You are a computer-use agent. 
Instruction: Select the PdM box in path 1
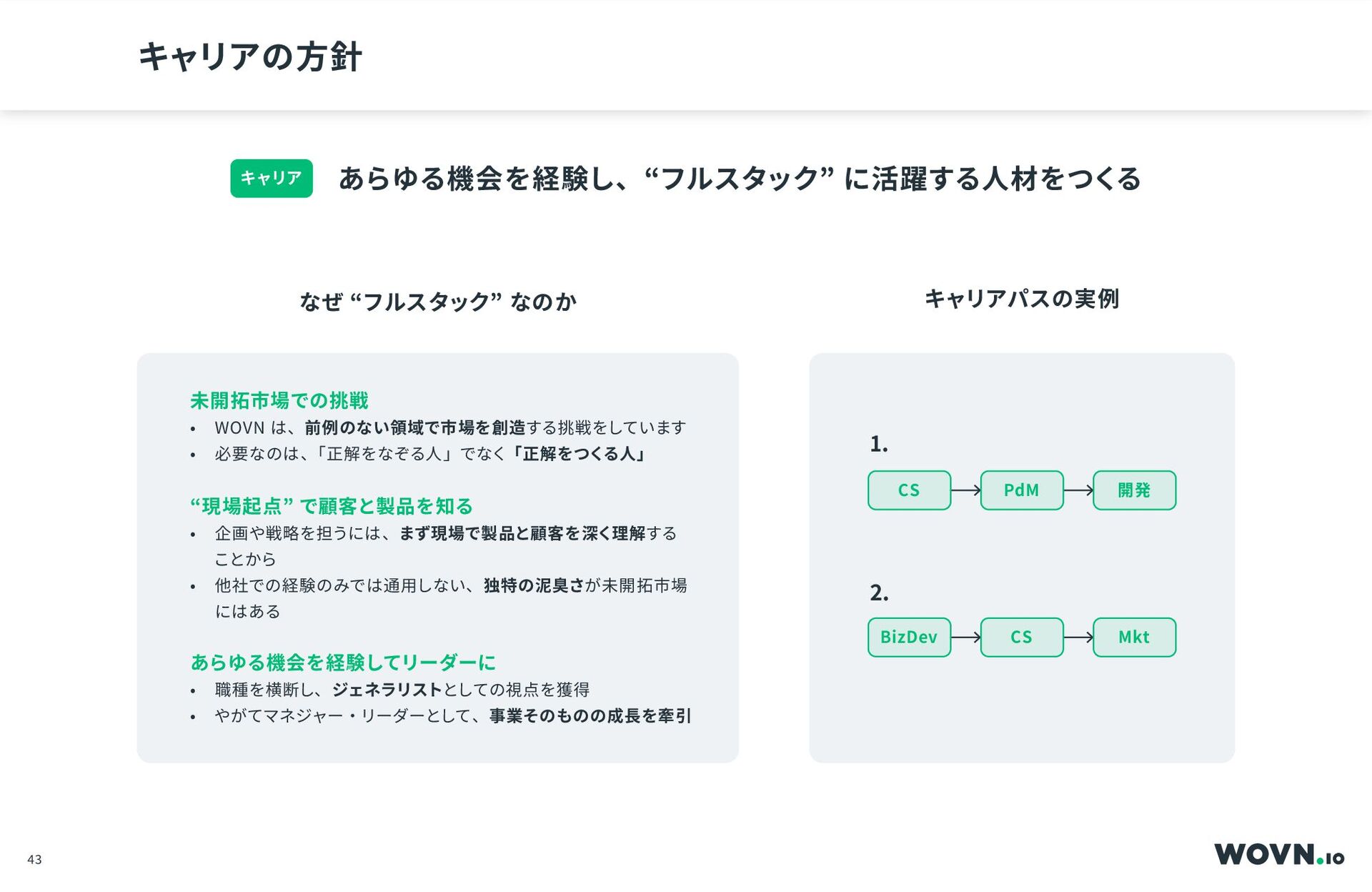pos(1022,490)
